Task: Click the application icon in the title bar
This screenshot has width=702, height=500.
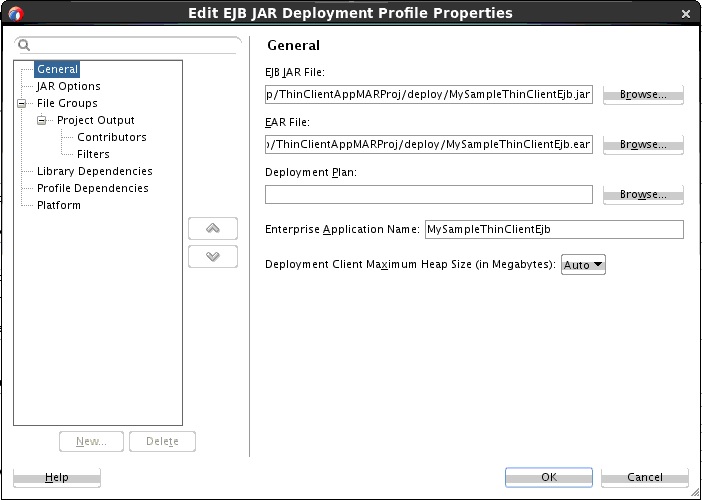Action: pyautogui.click(x=16, y=14)
